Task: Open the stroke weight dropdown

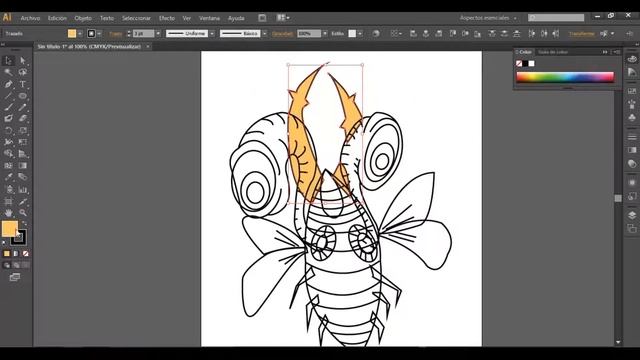Action: pos(158,34)
